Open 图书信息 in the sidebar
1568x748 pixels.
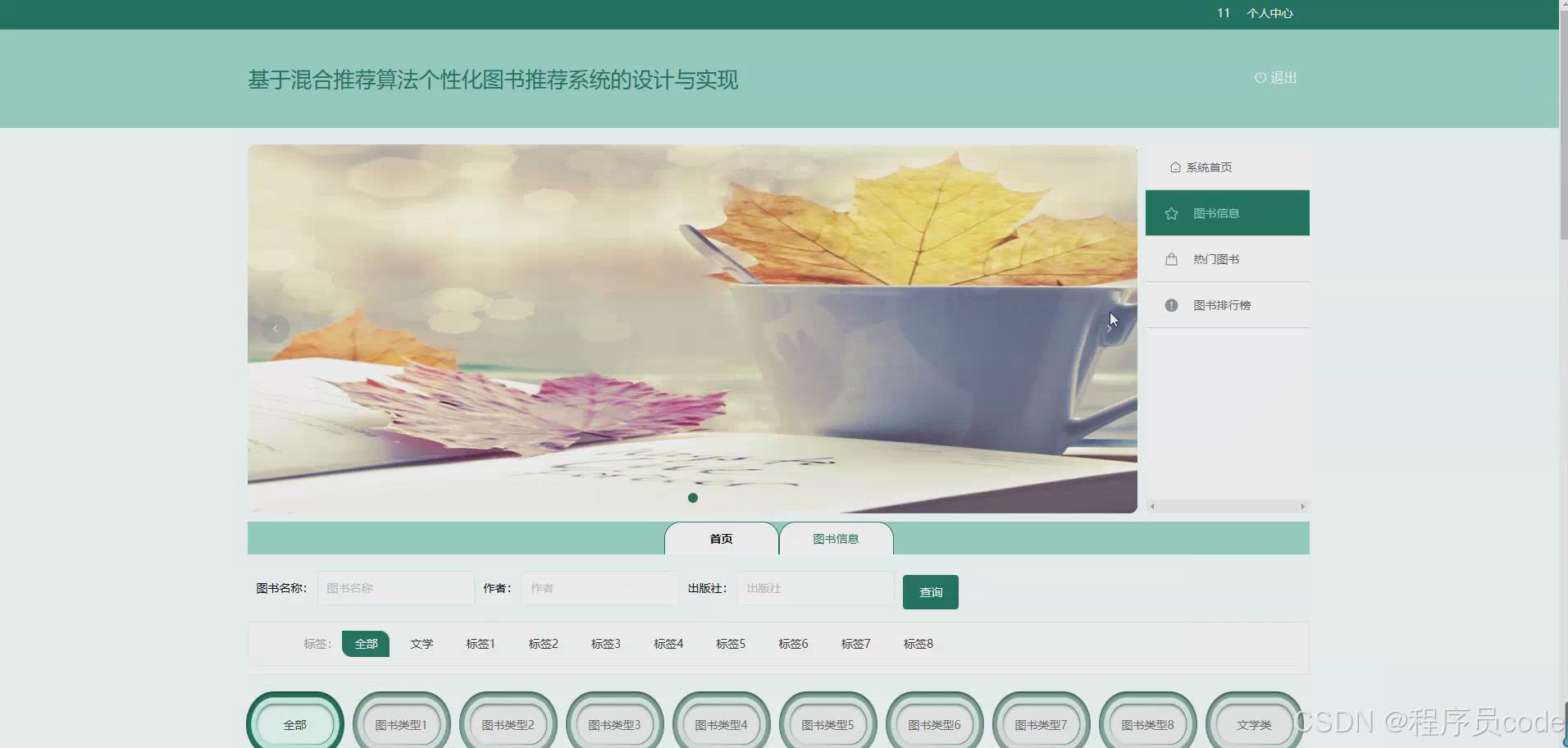pos(1228,213)
